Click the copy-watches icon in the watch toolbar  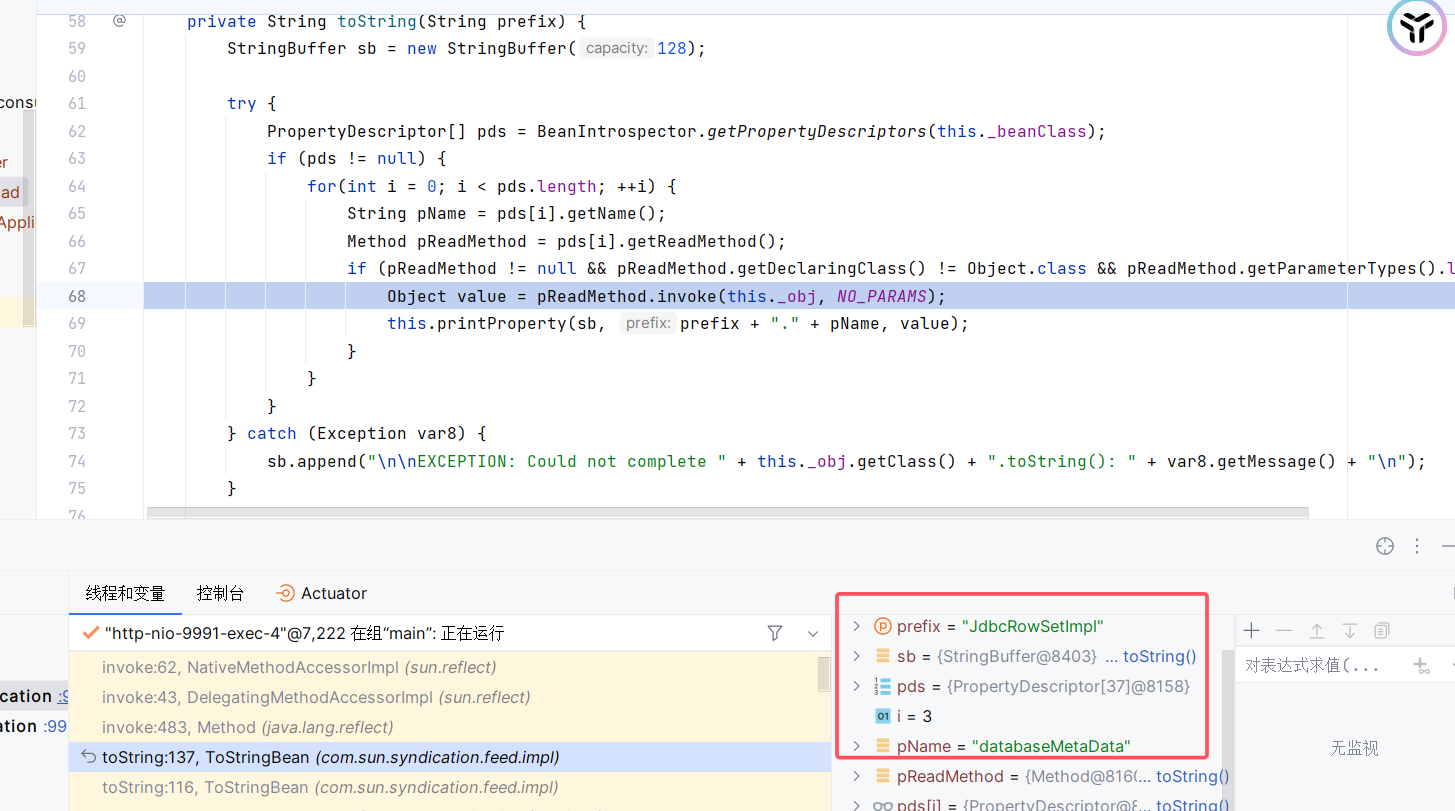coord(1382,631)
